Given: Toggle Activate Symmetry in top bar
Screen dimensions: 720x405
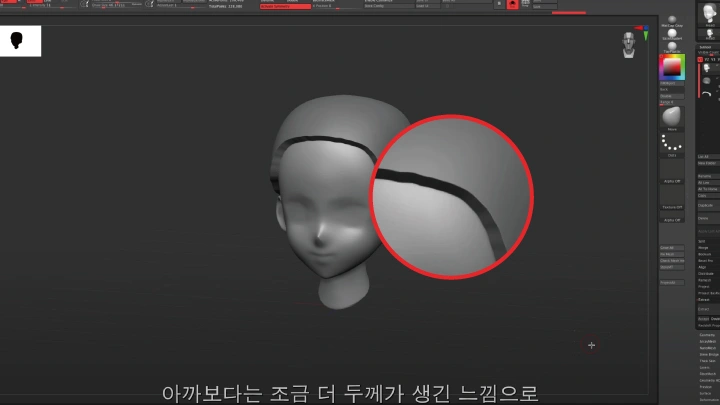Looking at the screenshot, I should pos(285,6).
